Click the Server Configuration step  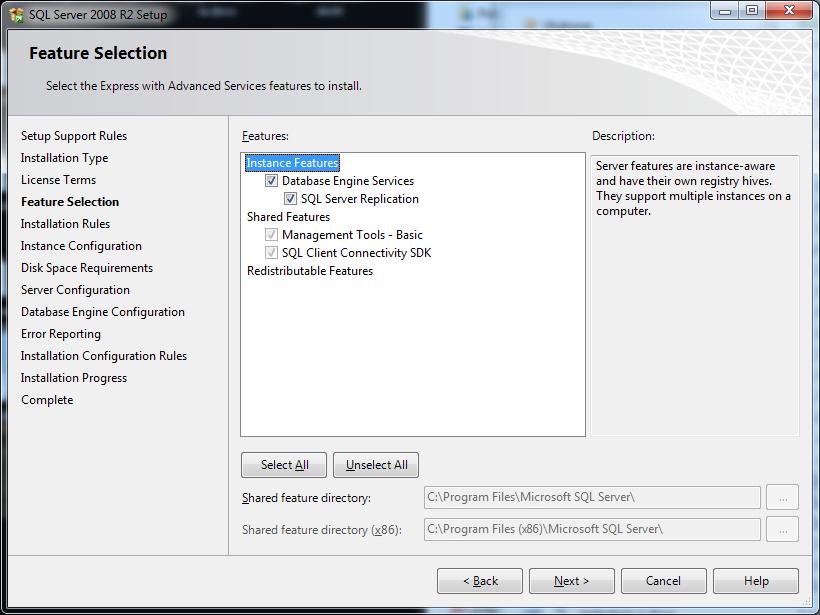pos(75,290)
